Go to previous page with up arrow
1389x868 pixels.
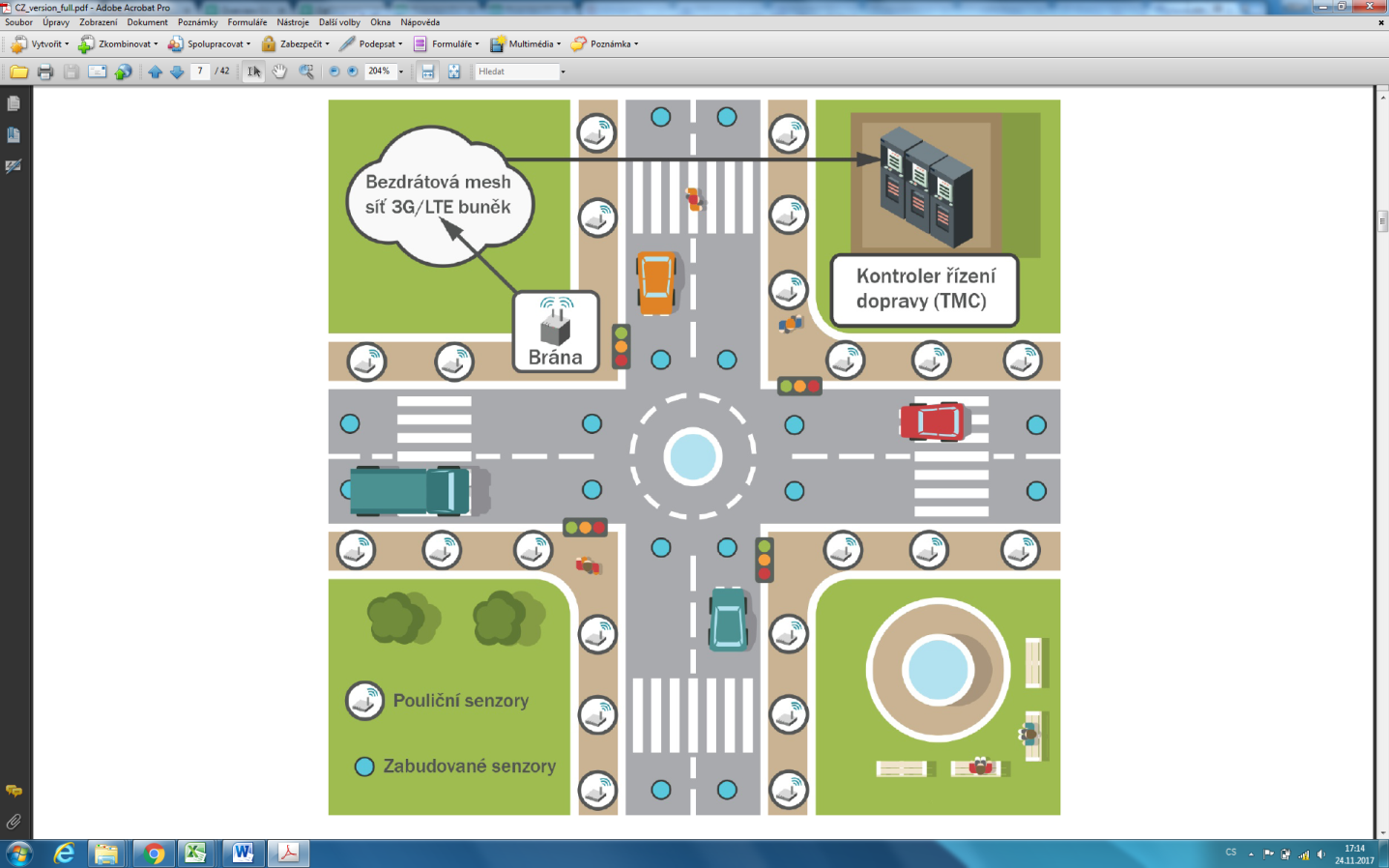click(155, 72)
